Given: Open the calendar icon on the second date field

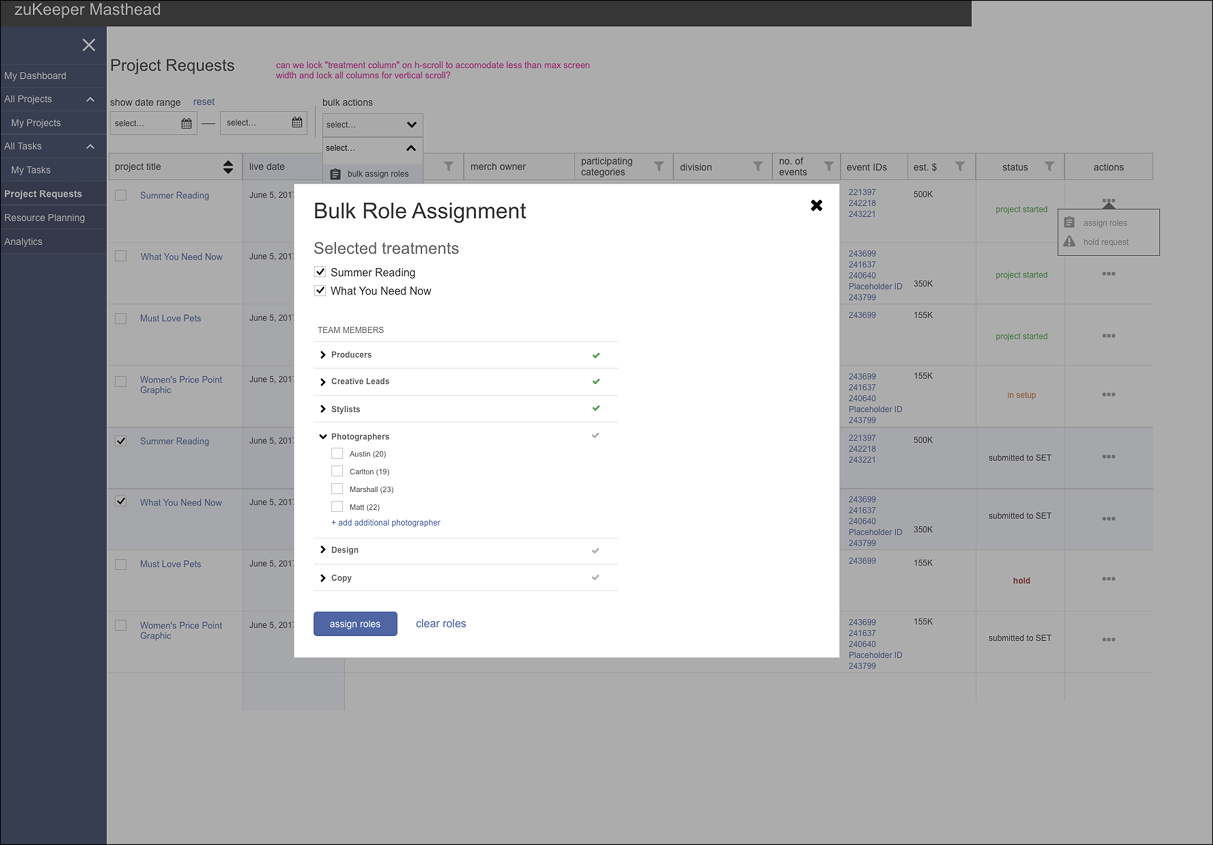Looking at the screenshot, I should [297, 122].
